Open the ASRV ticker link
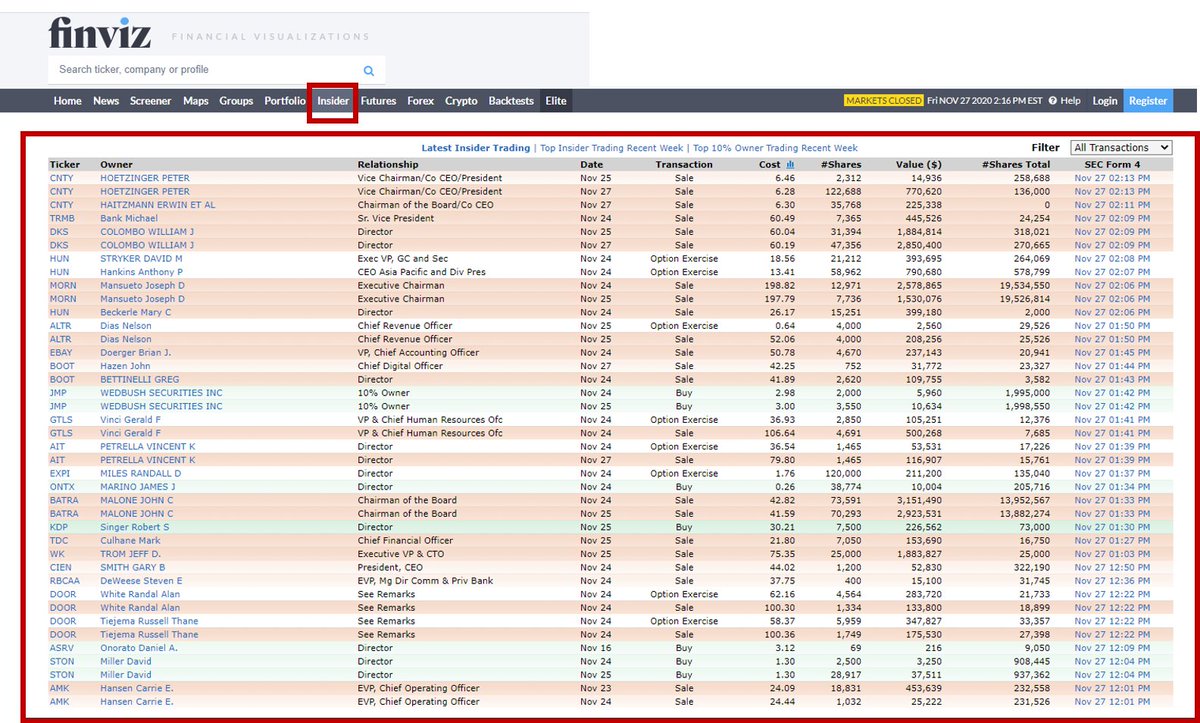Image resolution: width=1200 pixels, height=723 pixels. pyautogui.click(x=62, y=648)
